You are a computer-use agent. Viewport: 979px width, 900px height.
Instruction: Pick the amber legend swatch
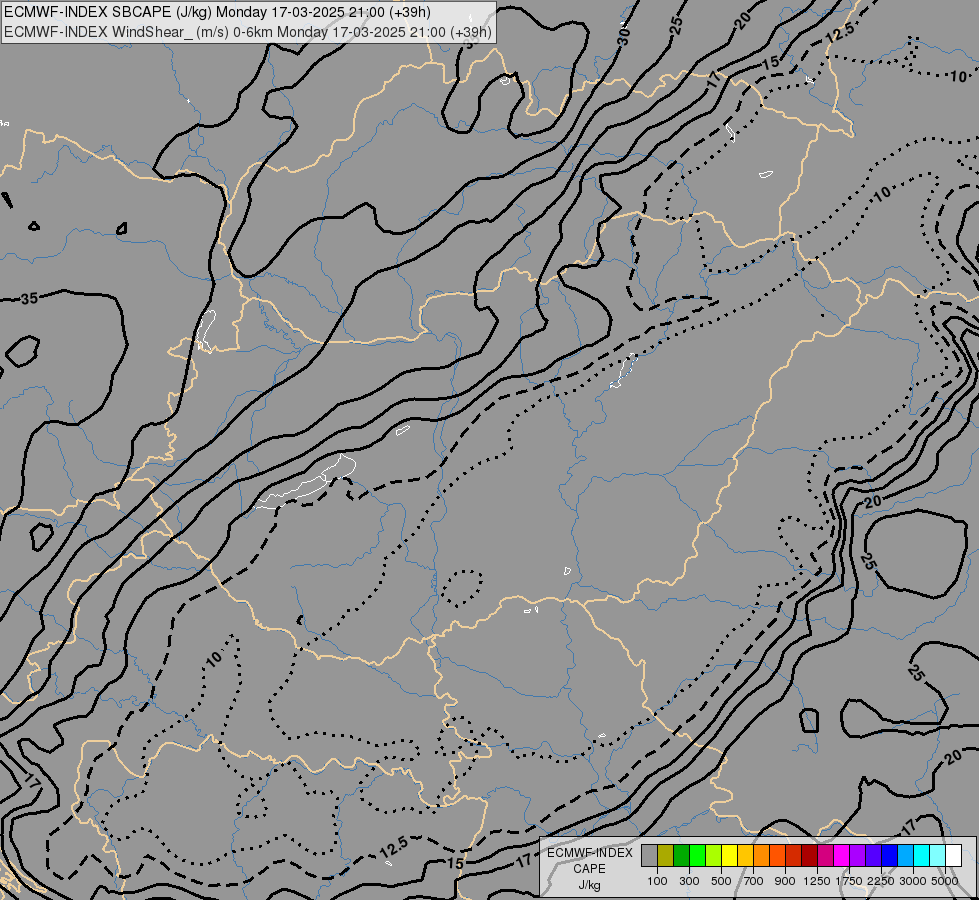coord(745,855)
